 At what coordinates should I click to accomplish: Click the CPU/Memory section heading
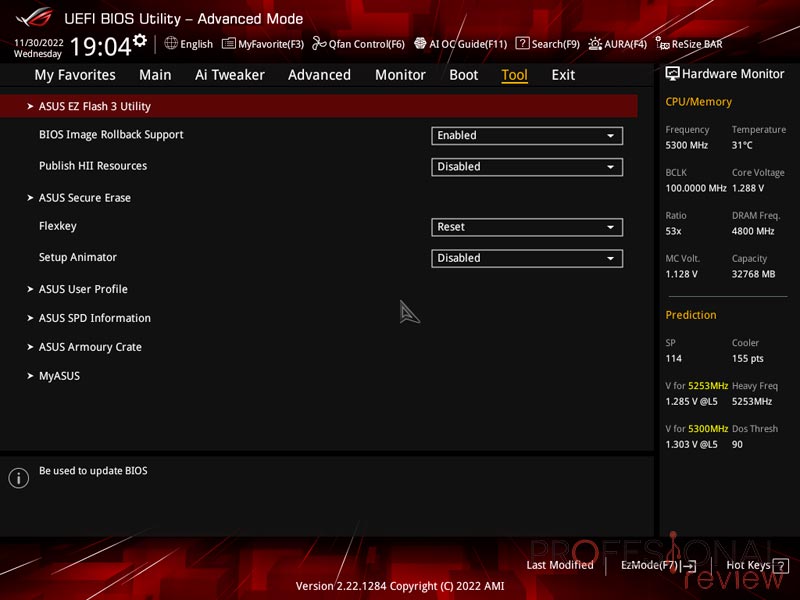point(698,102)
